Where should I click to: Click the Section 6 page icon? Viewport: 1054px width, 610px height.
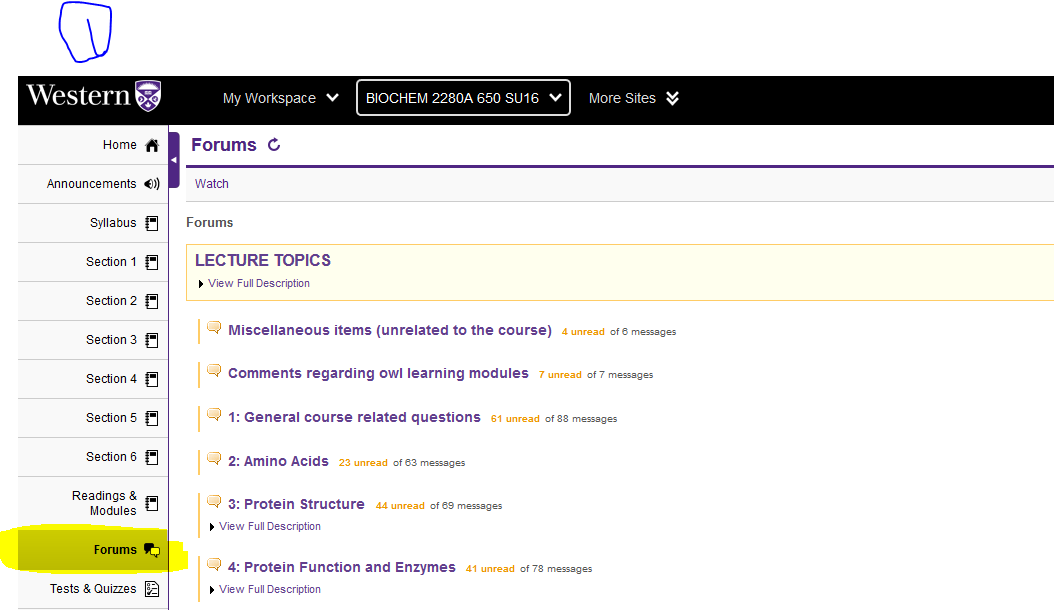pos(152,457)
